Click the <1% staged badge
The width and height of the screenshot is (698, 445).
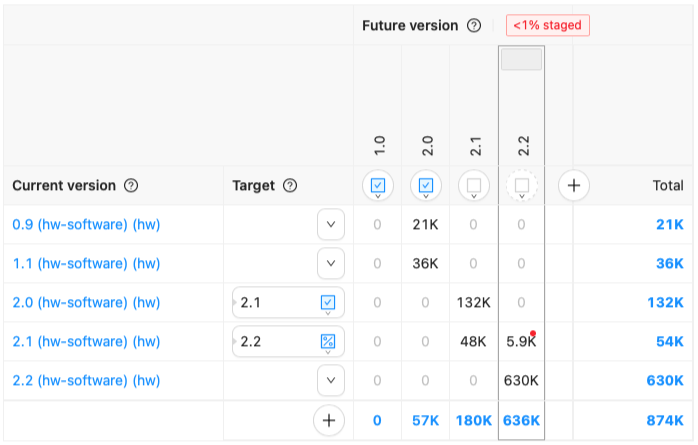547,25
